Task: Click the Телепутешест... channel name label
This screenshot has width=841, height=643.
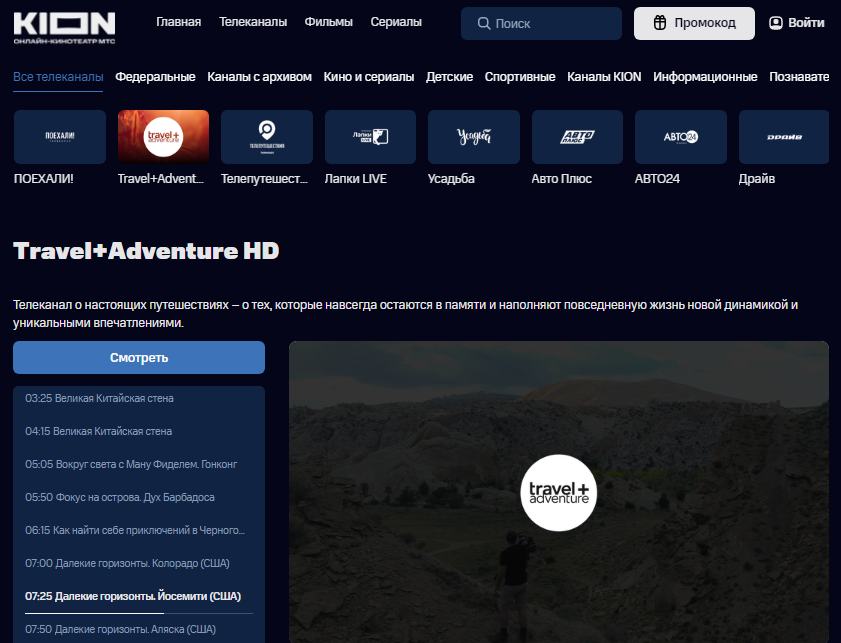Action: (264, 179)
